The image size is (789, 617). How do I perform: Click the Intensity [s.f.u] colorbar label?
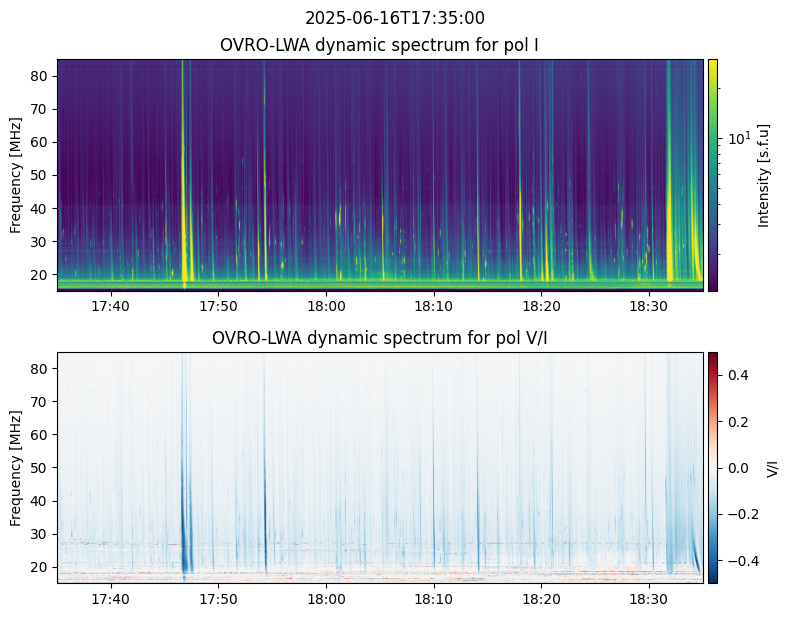pyautogui.click(x=765, y=175)
